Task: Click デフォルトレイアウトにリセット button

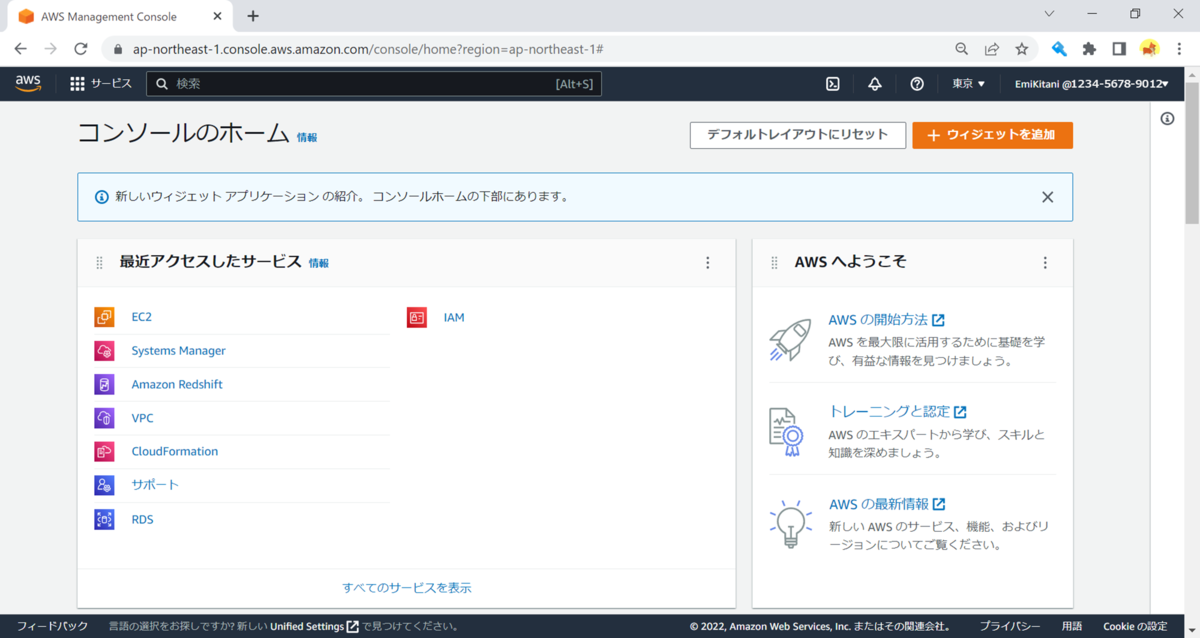Action: click(x=797, y=135)
